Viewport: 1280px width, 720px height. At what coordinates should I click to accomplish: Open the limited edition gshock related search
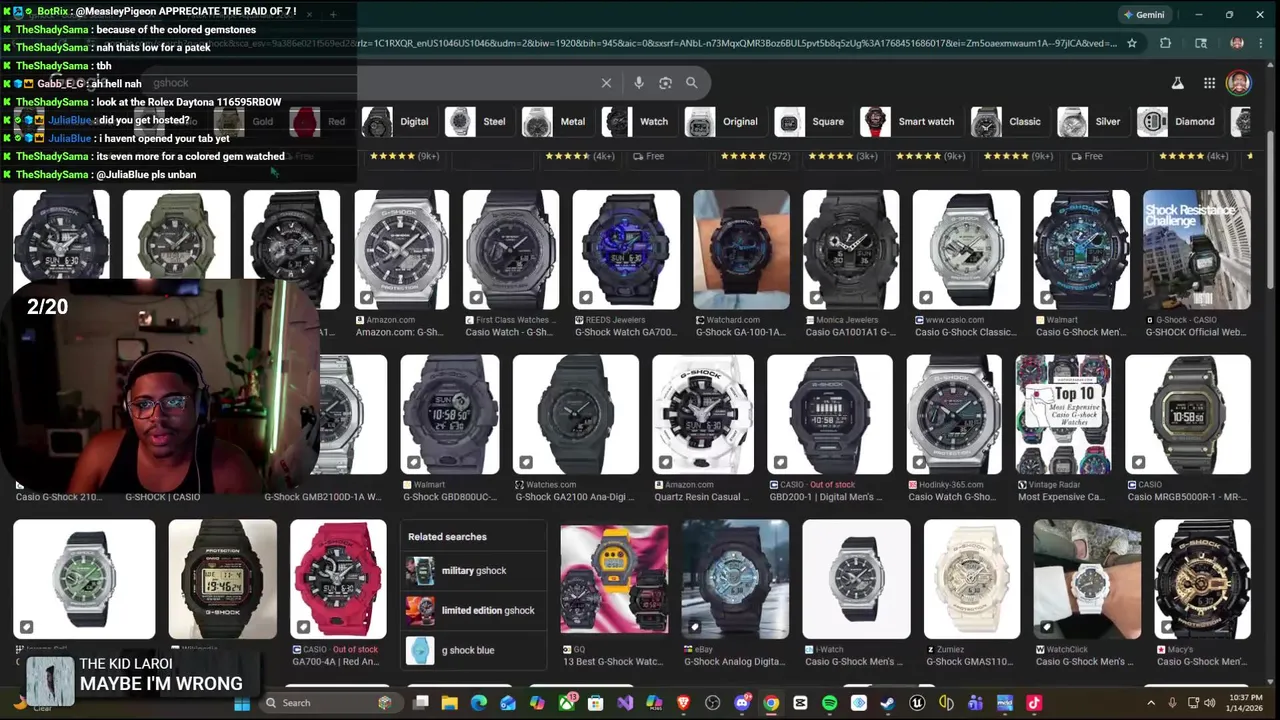(x=473, y=610)
